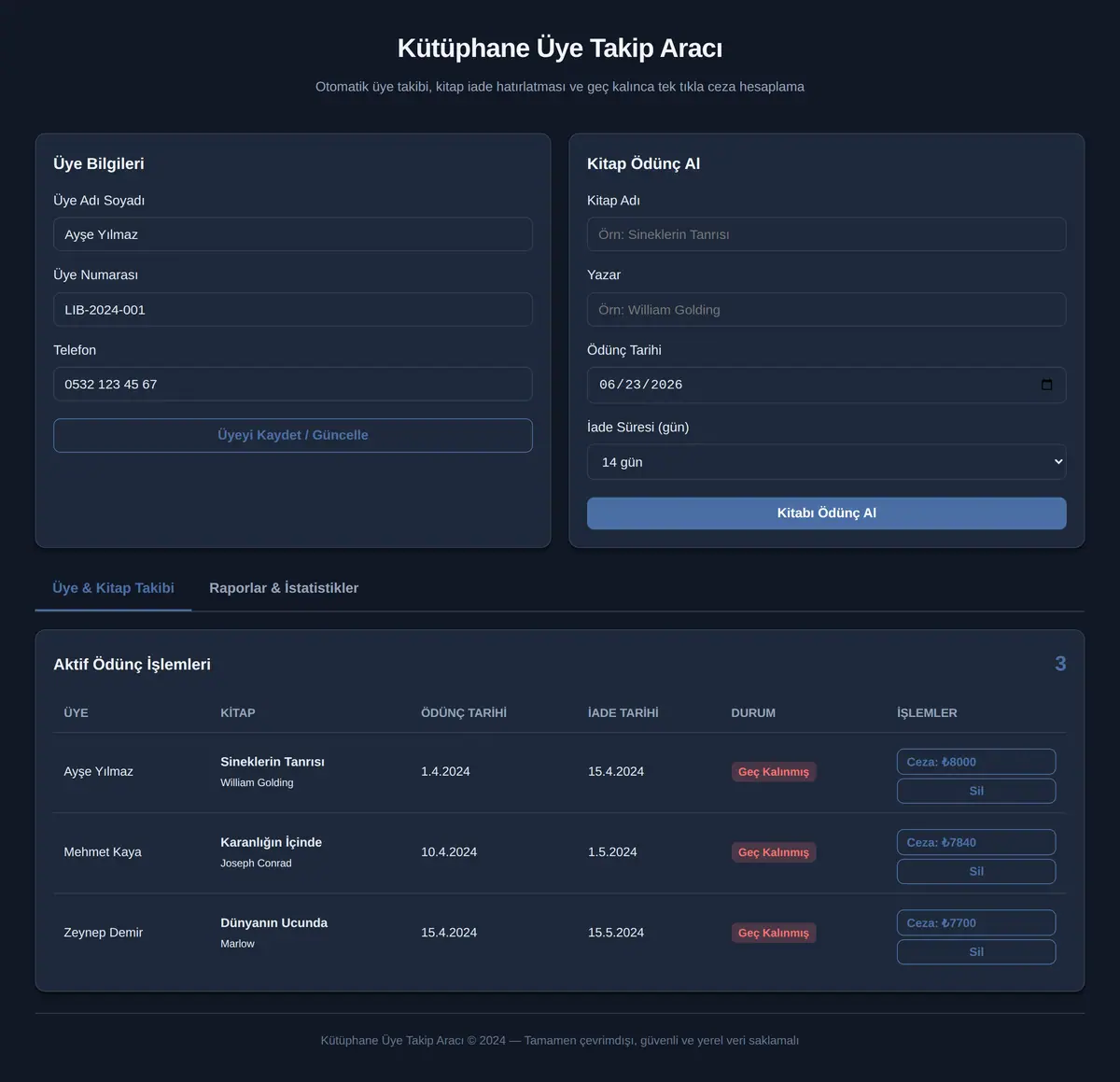Click the return date 15.5.2024
Viewport: 1120px width, 1082px height.
pos(616,933)
